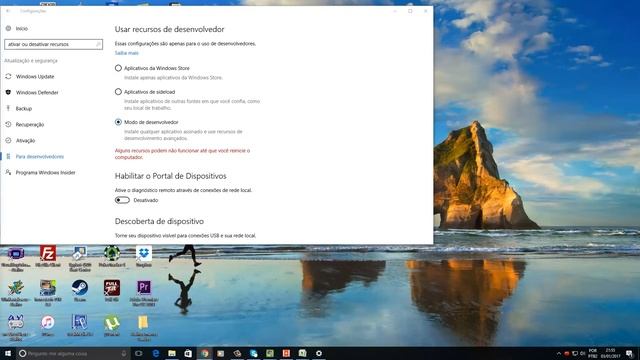Switch to Settings gear in the taskbar

pos(319,353)
